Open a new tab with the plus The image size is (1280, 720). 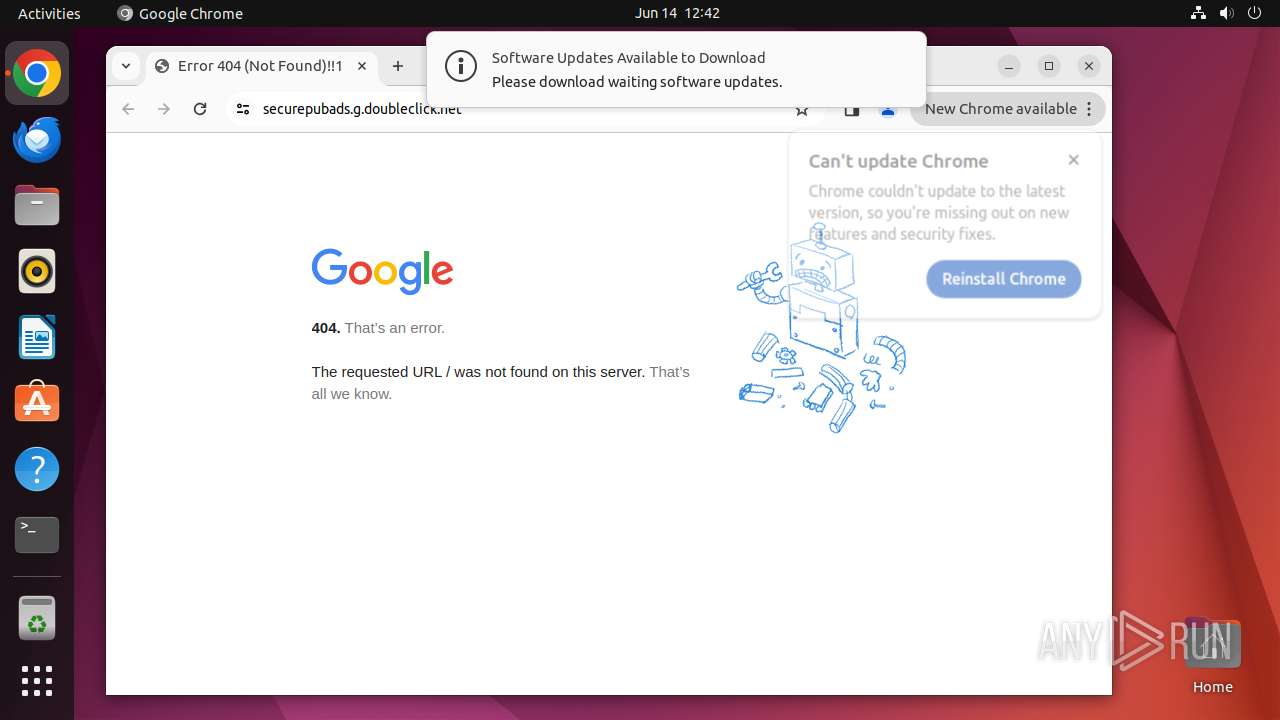pyautogui.click(x=398, y=66)
